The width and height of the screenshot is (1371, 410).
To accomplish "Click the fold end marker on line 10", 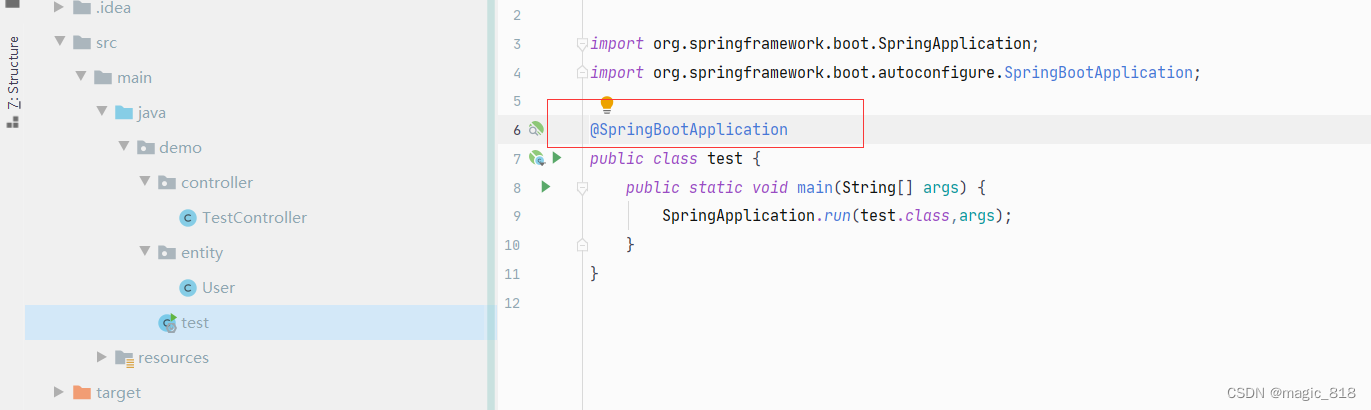I will pyautogui.click(x=582, y=244).
